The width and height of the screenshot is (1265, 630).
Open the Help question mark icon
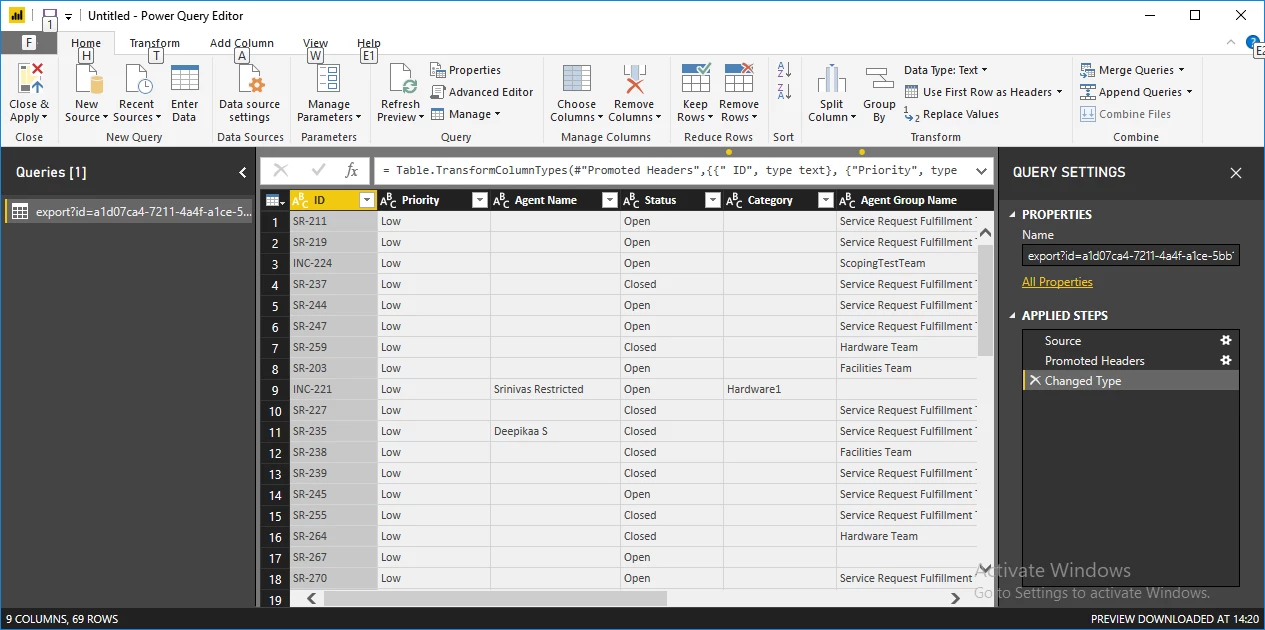tap(1253, 42)
